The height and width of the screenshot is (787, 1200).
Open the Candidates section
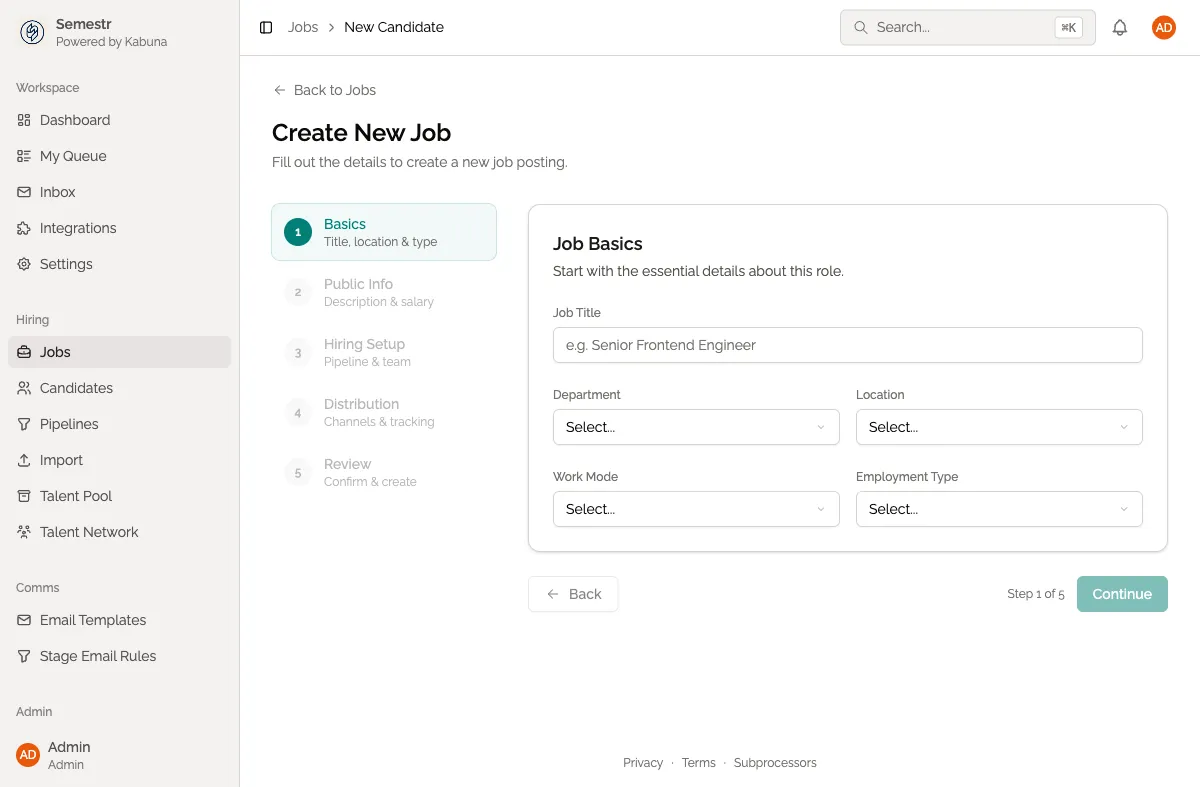click(76, 388)
